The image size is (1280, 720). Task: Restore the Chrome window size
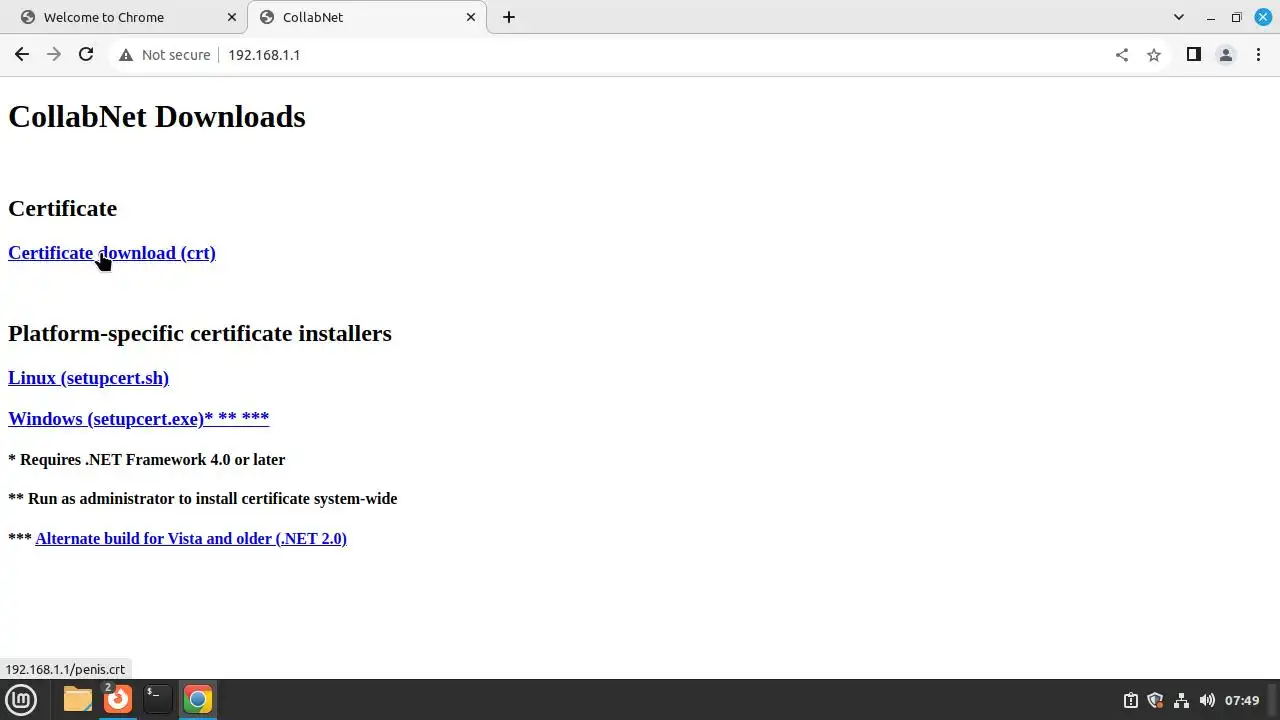tap(1237, 17)
